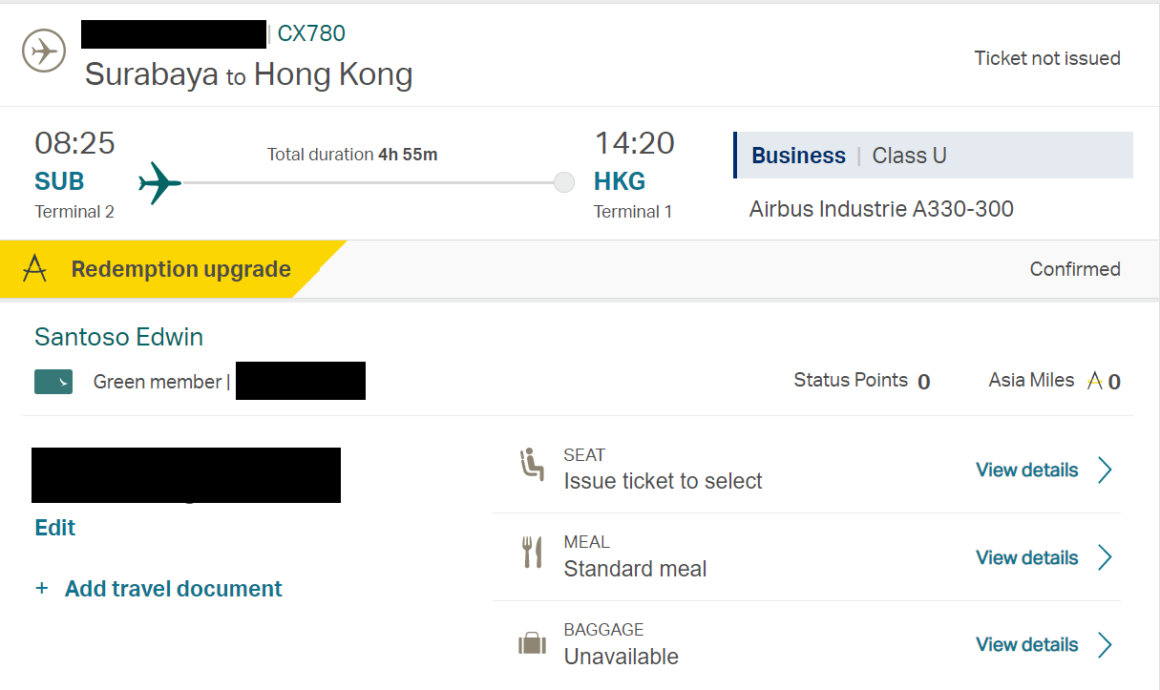Click the baggage suitcase icon
Image resolution: width=1160 pixels, height=690 pixels.
(x=532, y=643)
